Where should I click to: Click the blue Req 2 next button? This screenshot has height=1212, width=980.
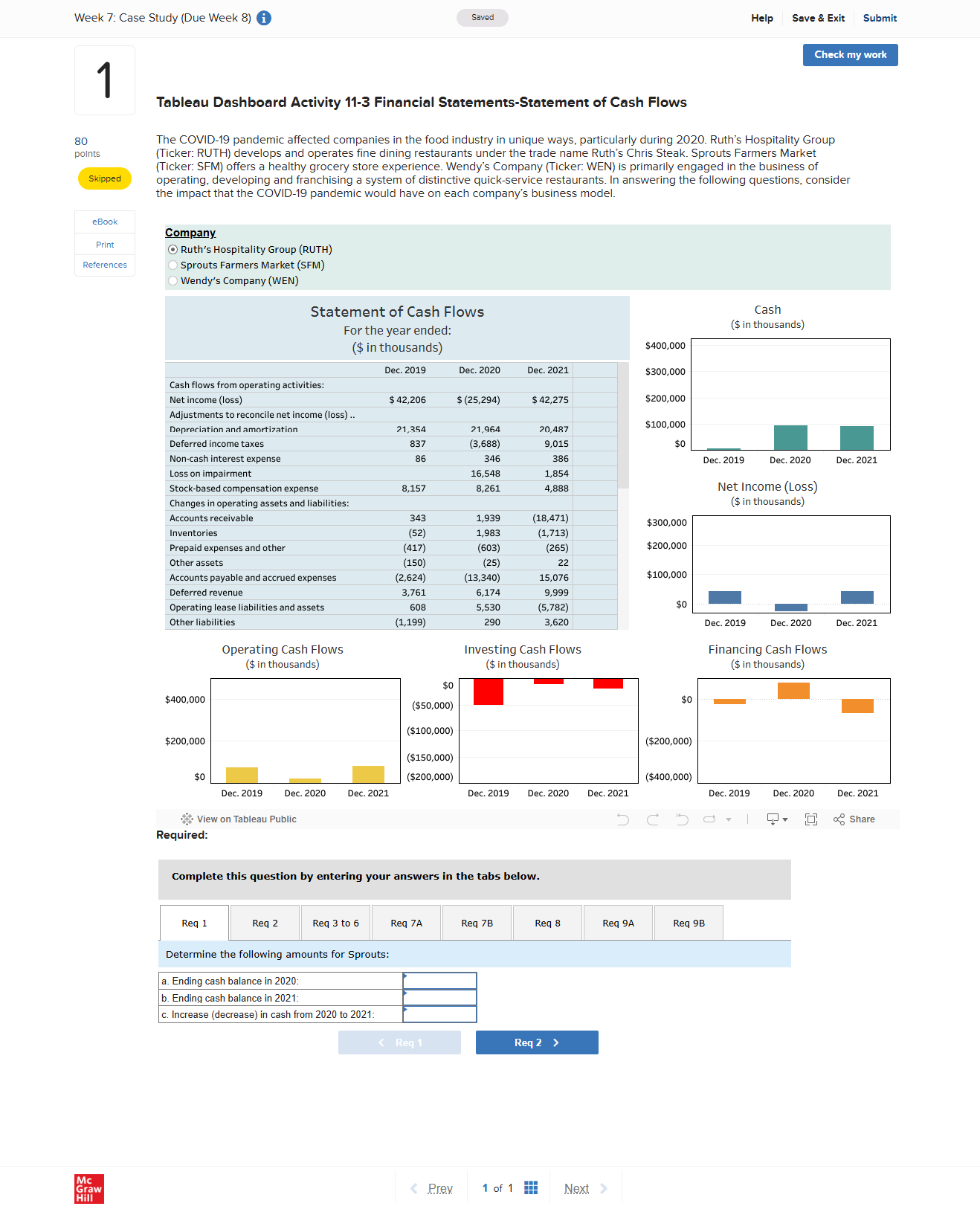(x=537, y=1042)
